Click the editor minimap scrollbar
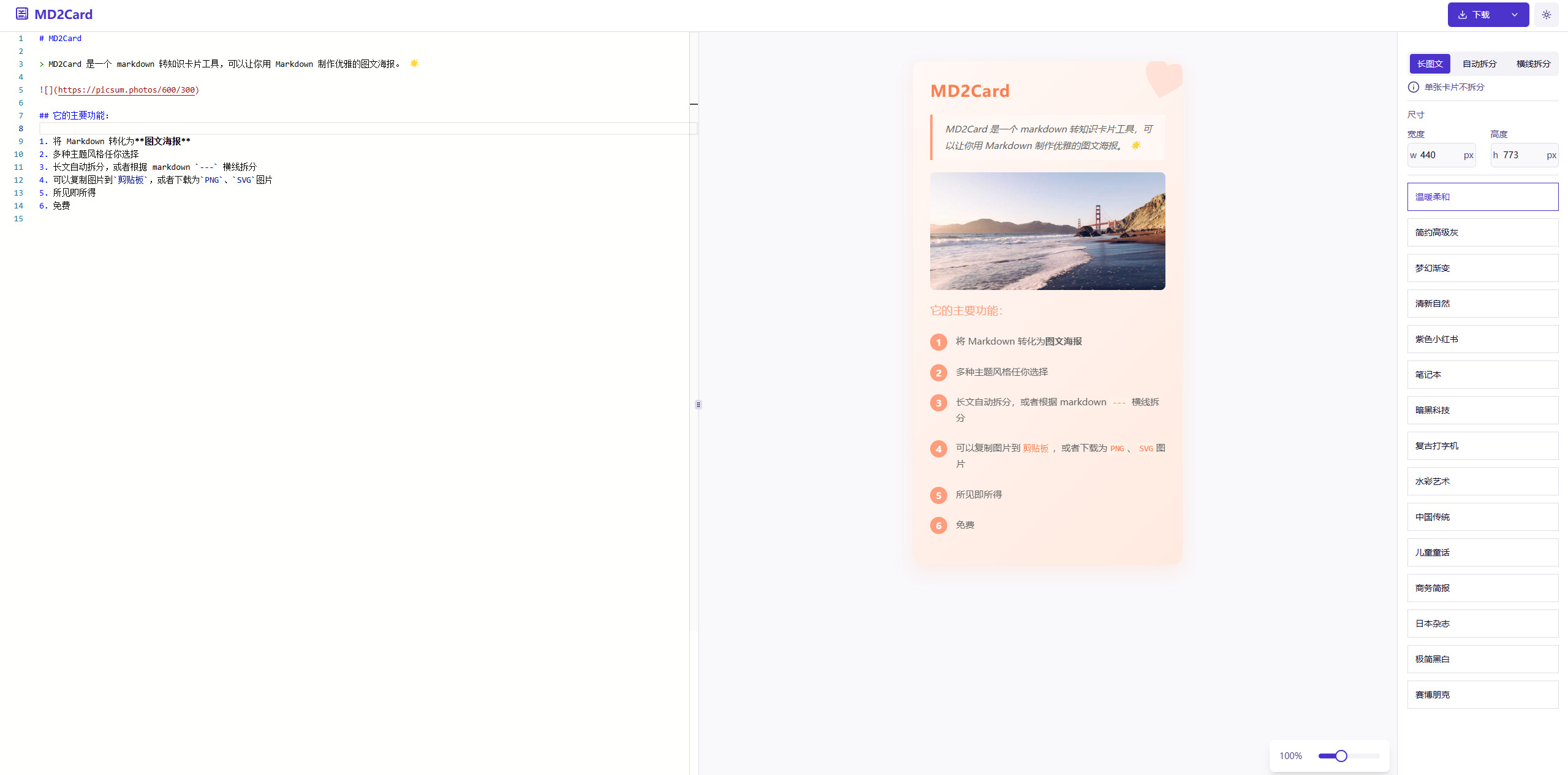The width and height of the screenshot is (1568, 775). coord(694,331)
